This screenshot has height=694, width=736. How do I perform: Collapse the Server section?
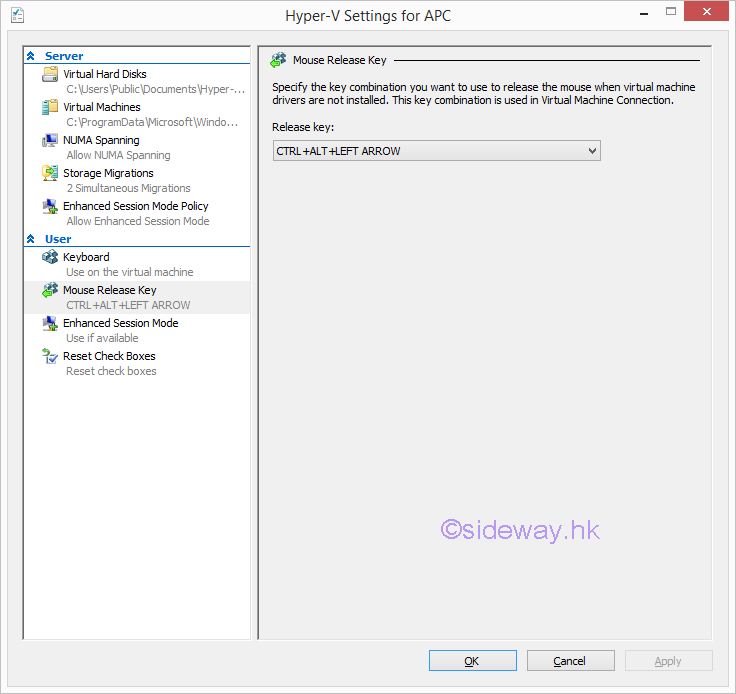[31, 56]
